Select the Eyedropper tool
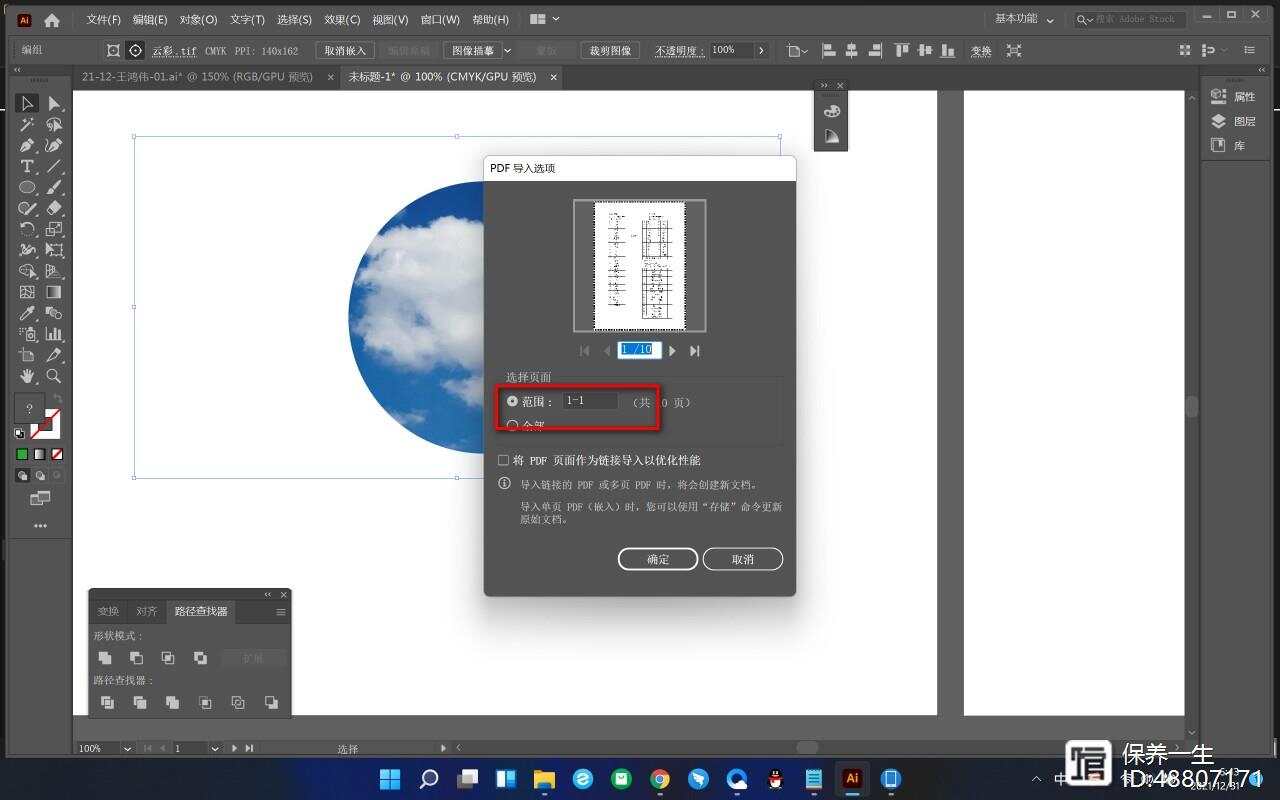 [x=27, y=313]
